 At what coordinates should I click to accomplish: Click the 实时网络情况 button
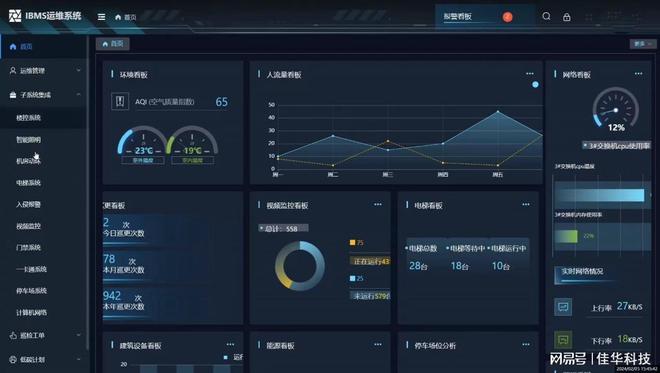click(x=583, y=272)
